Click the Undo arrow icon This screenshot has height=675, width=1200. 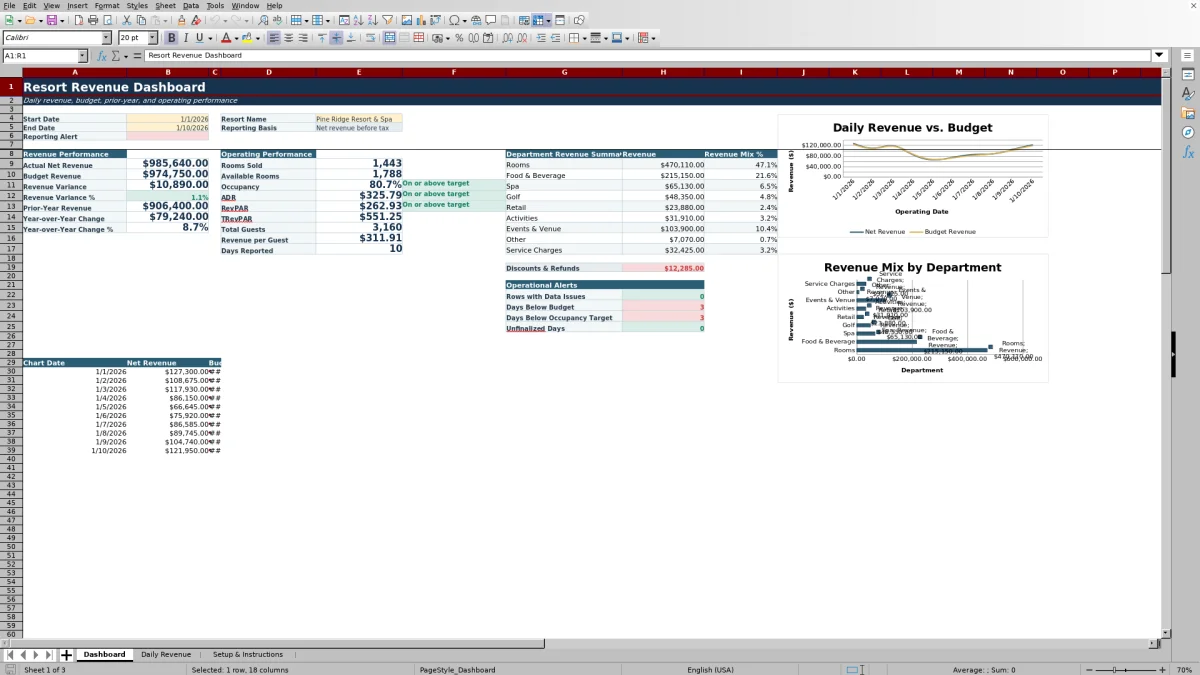[215, 20]
